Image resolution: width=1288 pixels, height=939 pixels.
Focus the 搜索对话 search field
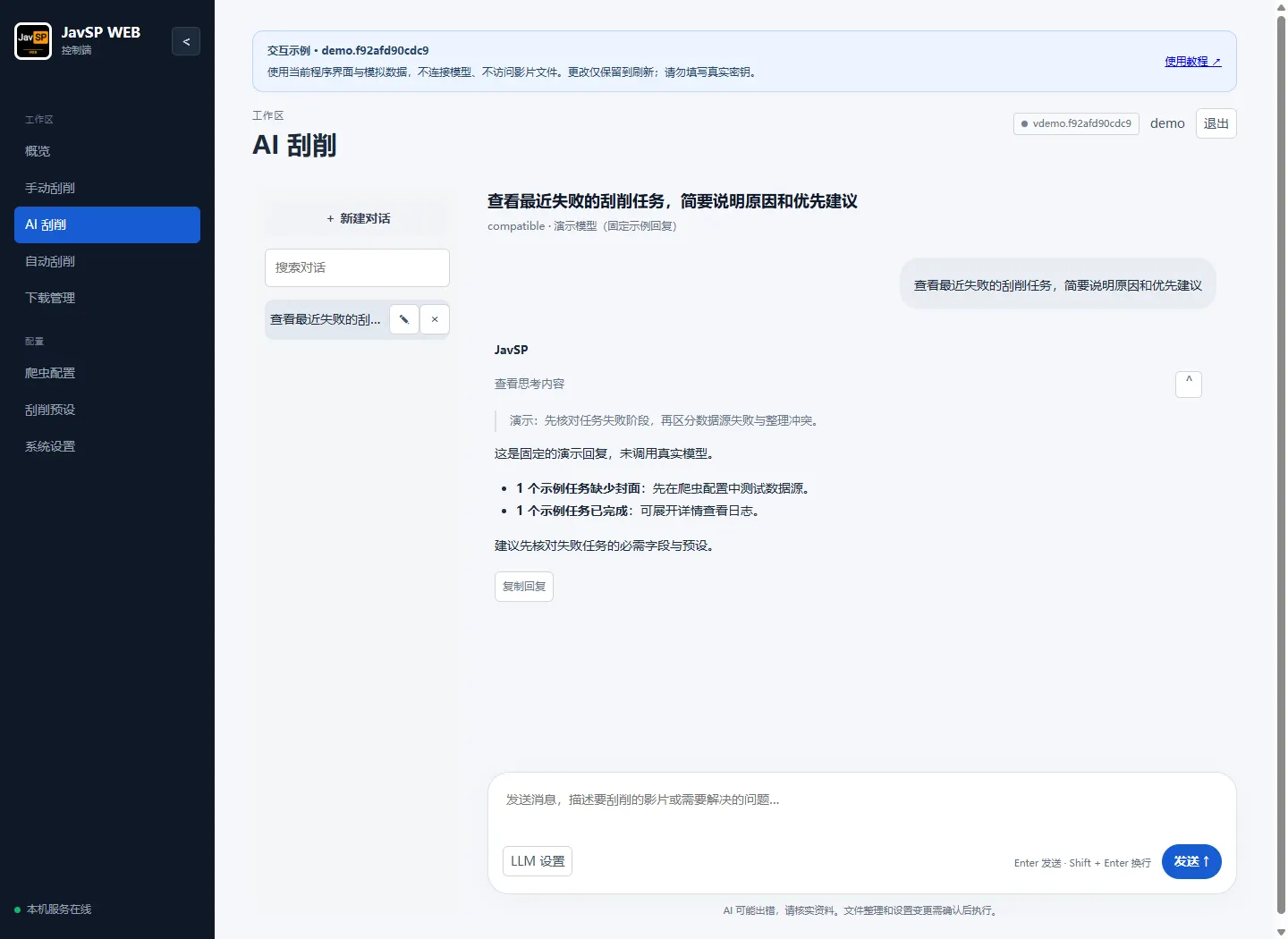[357, 267]
